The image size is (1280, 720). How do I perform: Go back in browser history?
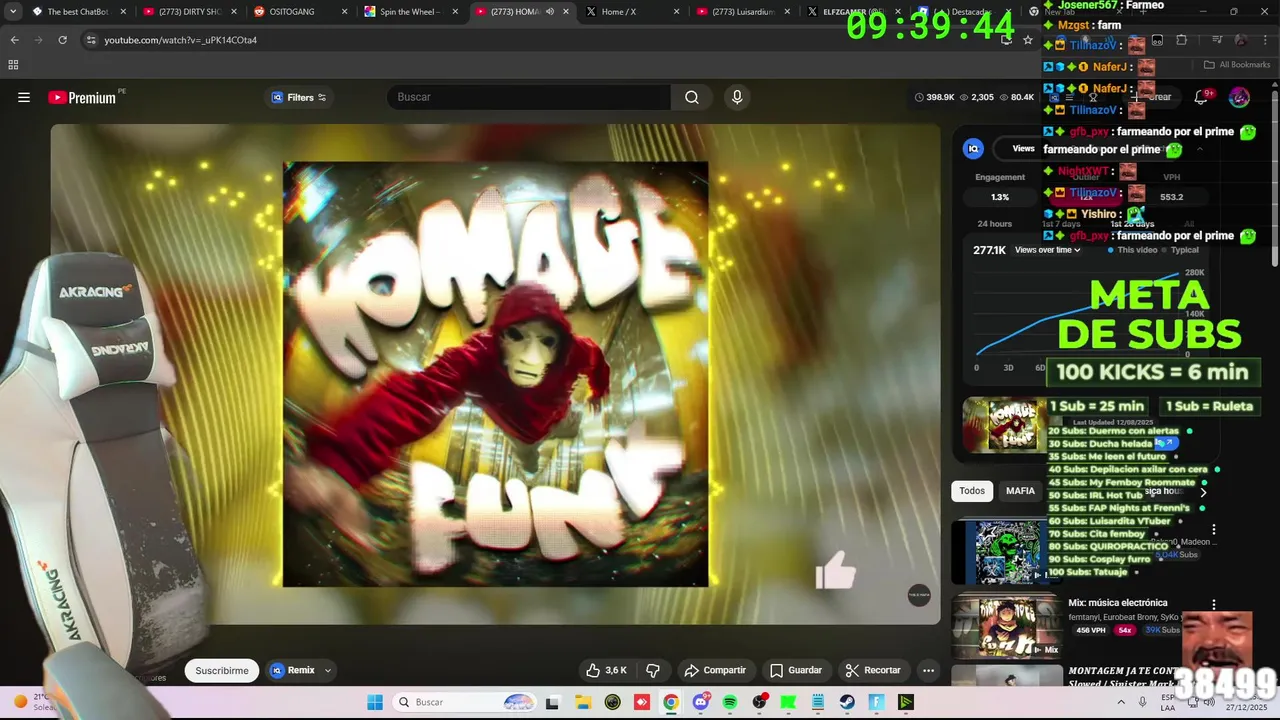(14, 40)
